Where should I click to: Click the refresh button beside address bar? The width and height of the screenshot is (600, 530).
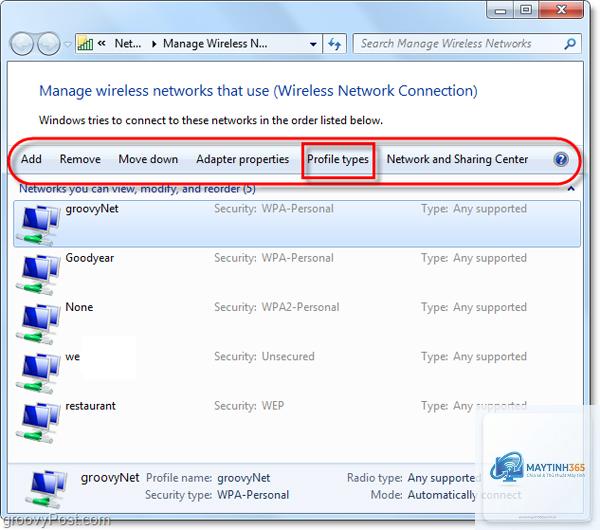[x=334, y=44]
